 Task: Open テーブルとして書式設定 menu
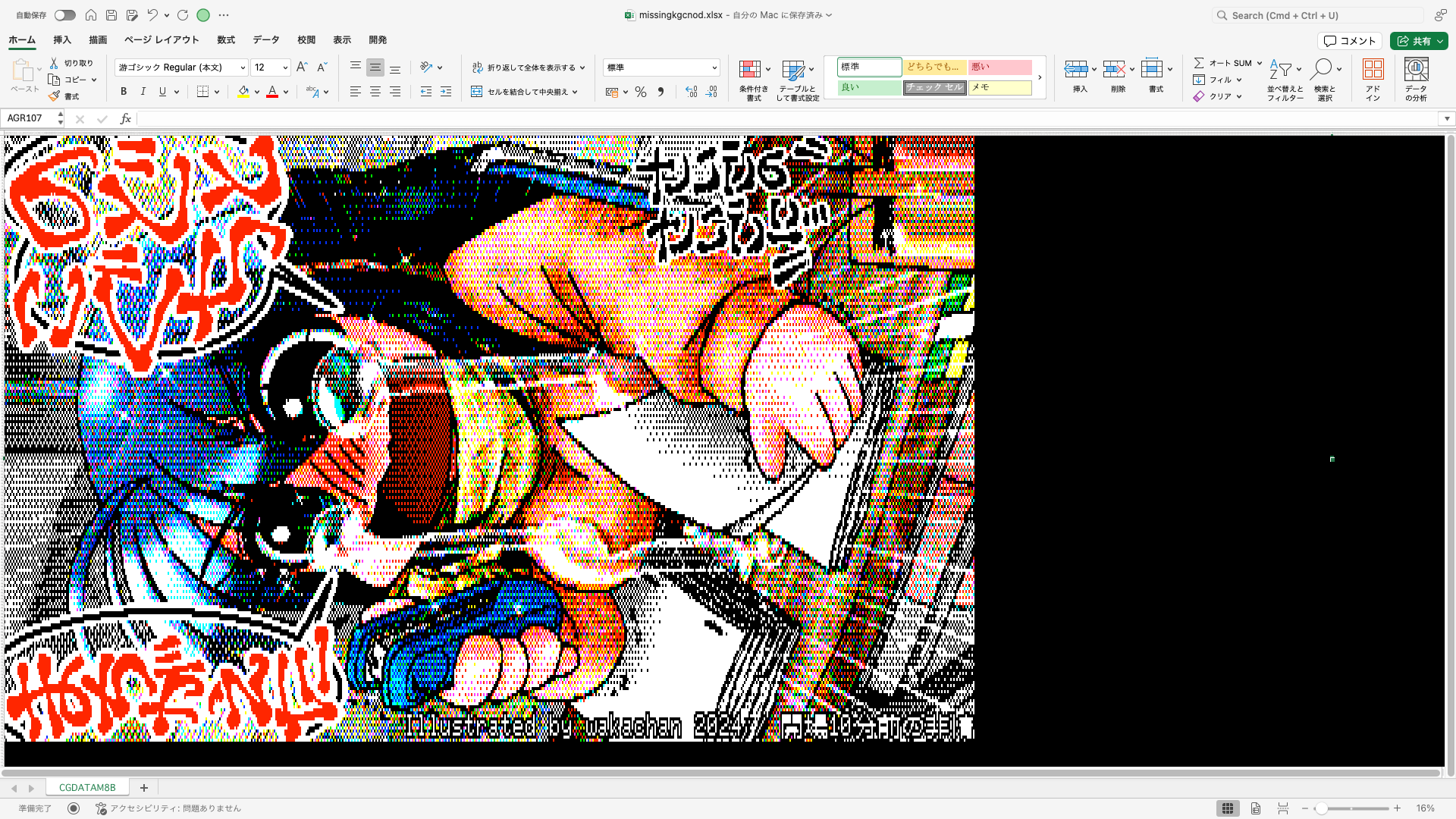pos(797,80)
